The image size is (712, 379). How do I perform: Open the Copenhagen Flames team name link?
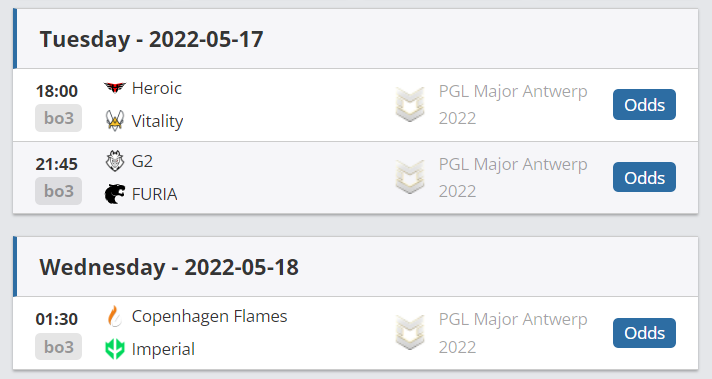point(209,316)
